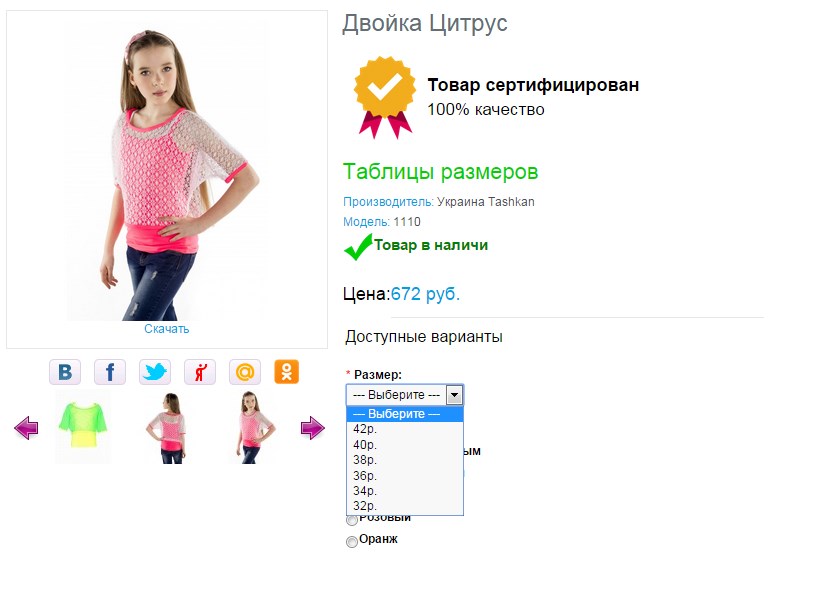
Task: Share via the VKontakte icon
Action: 65,372
